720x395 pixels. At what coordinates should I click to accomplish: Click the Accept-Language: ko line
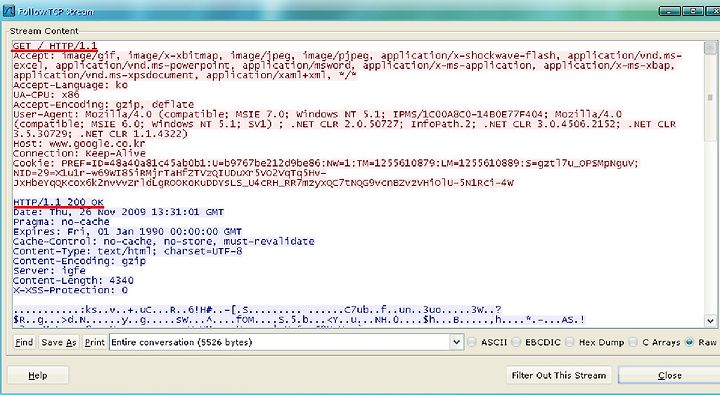pyautogui.click(x=70, y=85)
